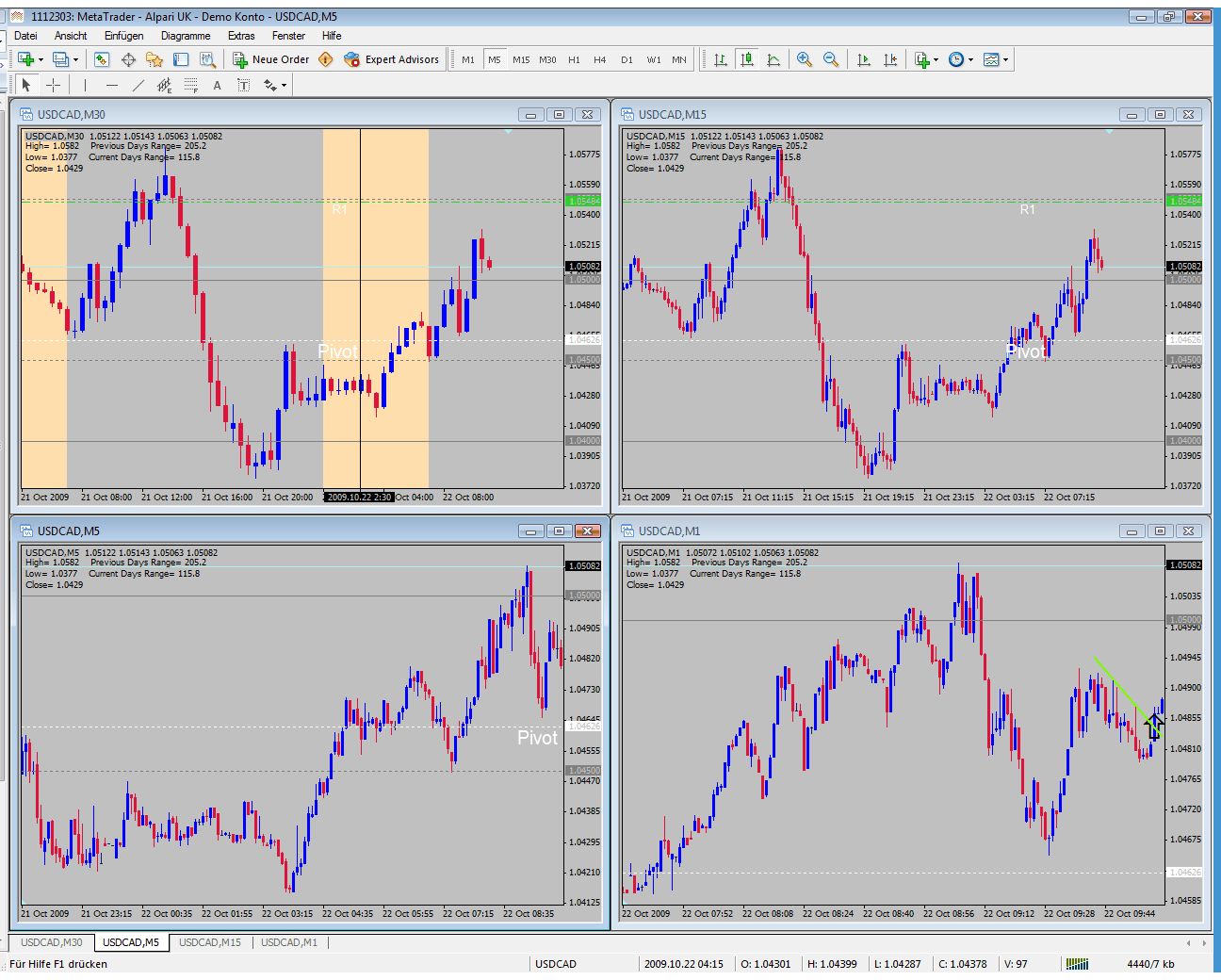Screen dimensions: 1221x980
Task: Open the periodicity clock dropdown arrow
Action: point(970,59)
